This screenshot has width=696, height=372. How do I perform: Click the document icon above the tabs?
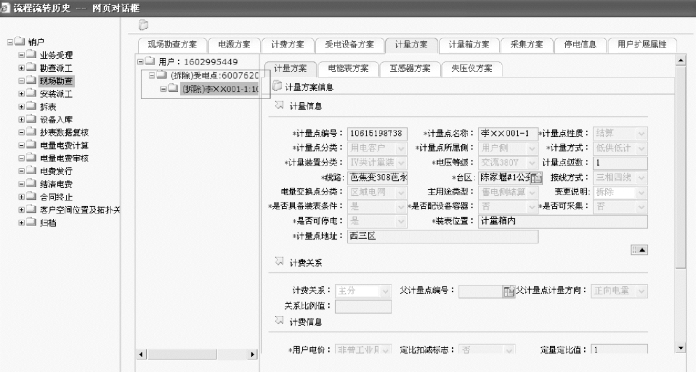pos(143,25)
